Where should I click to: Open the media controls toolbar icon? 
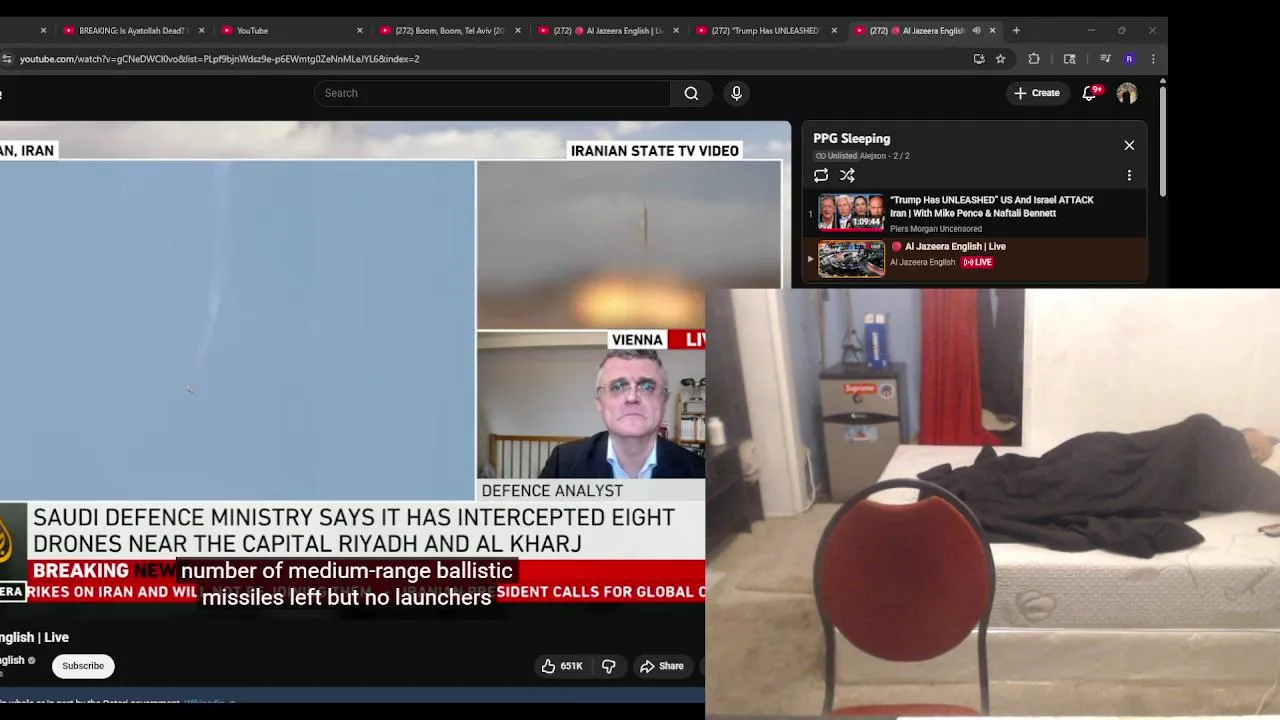click(1105, 59)
